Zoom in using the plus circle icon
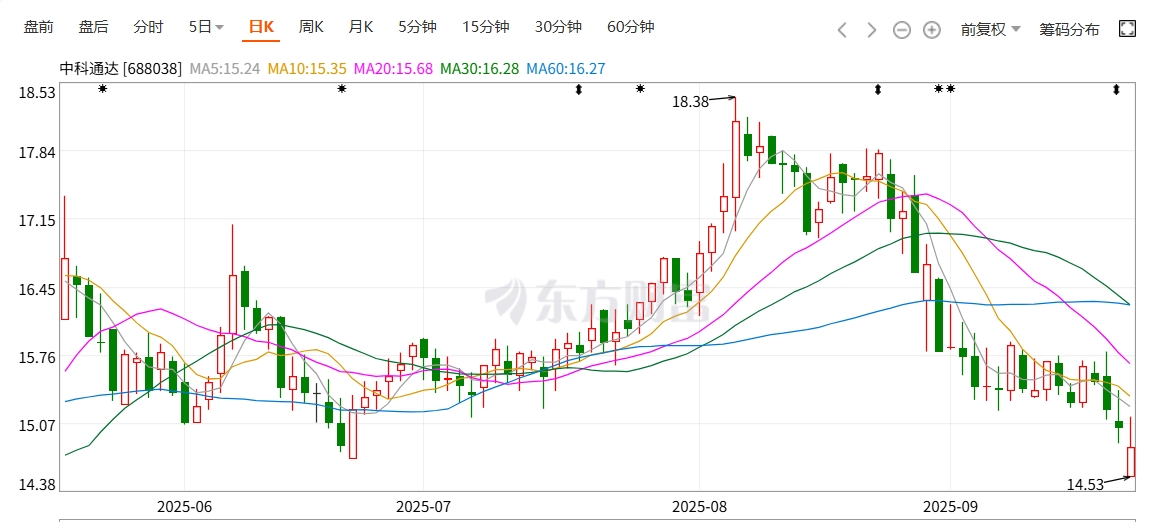Viewport: 1165px width, 522px height. click(x=932, y=30)
